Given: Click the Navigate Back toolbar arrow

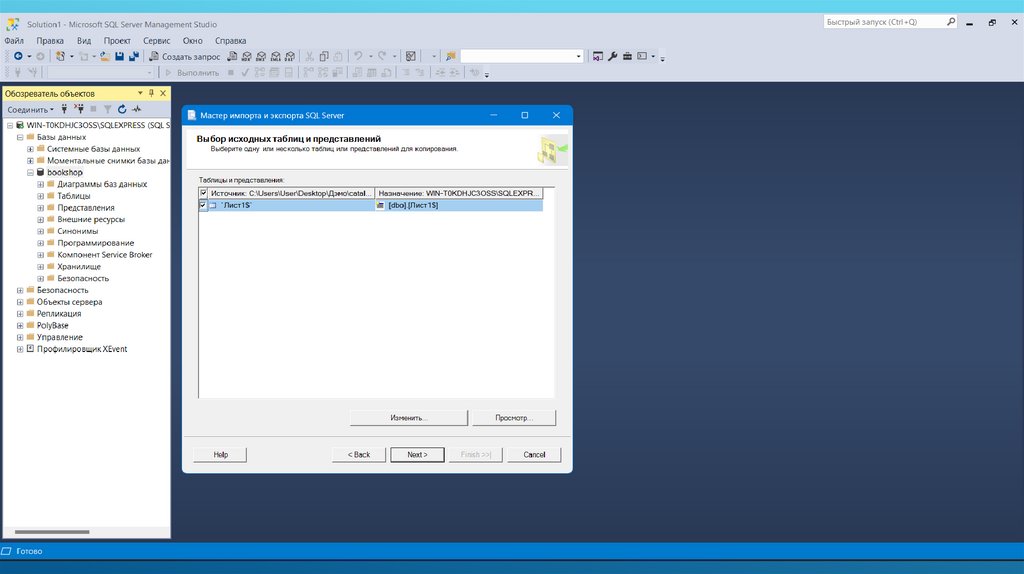Looking at the screenshot, I should coord(18,56).
